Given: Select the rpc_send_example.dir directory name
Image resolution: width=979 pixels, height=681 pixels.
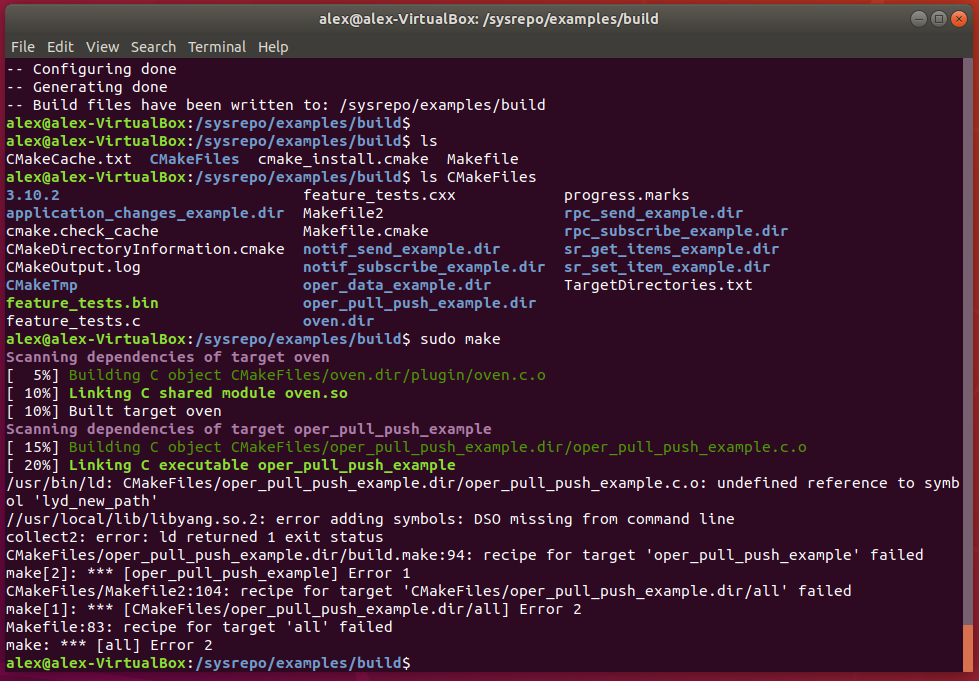Looking at the screenshot, I should (x=653, y=212).
